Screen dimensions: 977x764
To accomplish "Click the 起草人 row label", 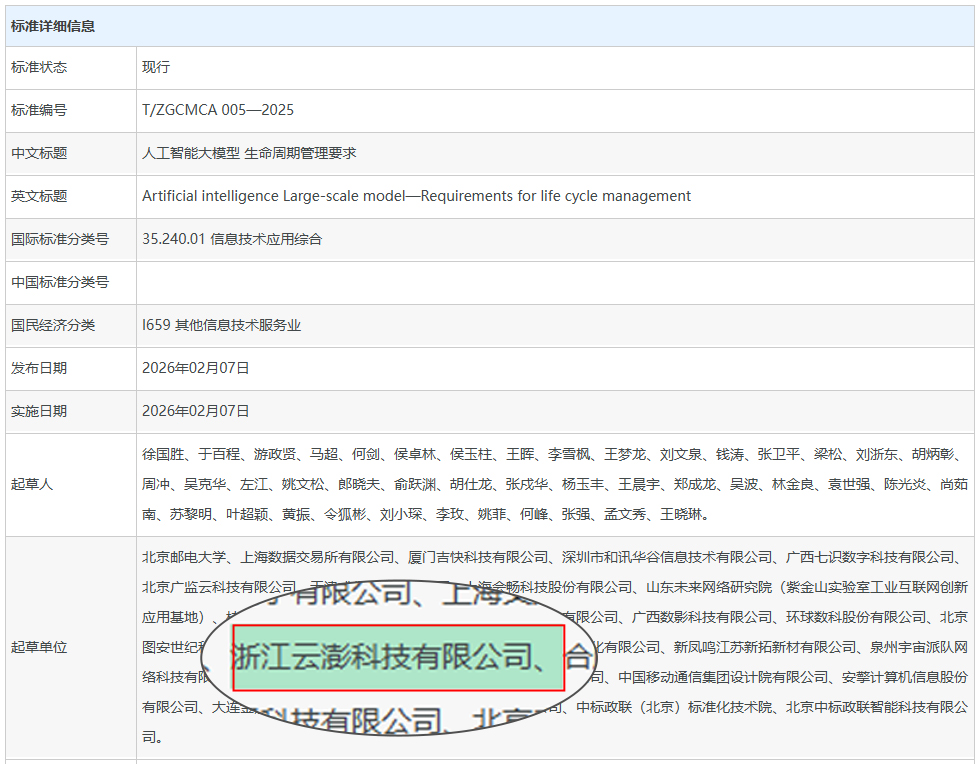I will 32,484.
